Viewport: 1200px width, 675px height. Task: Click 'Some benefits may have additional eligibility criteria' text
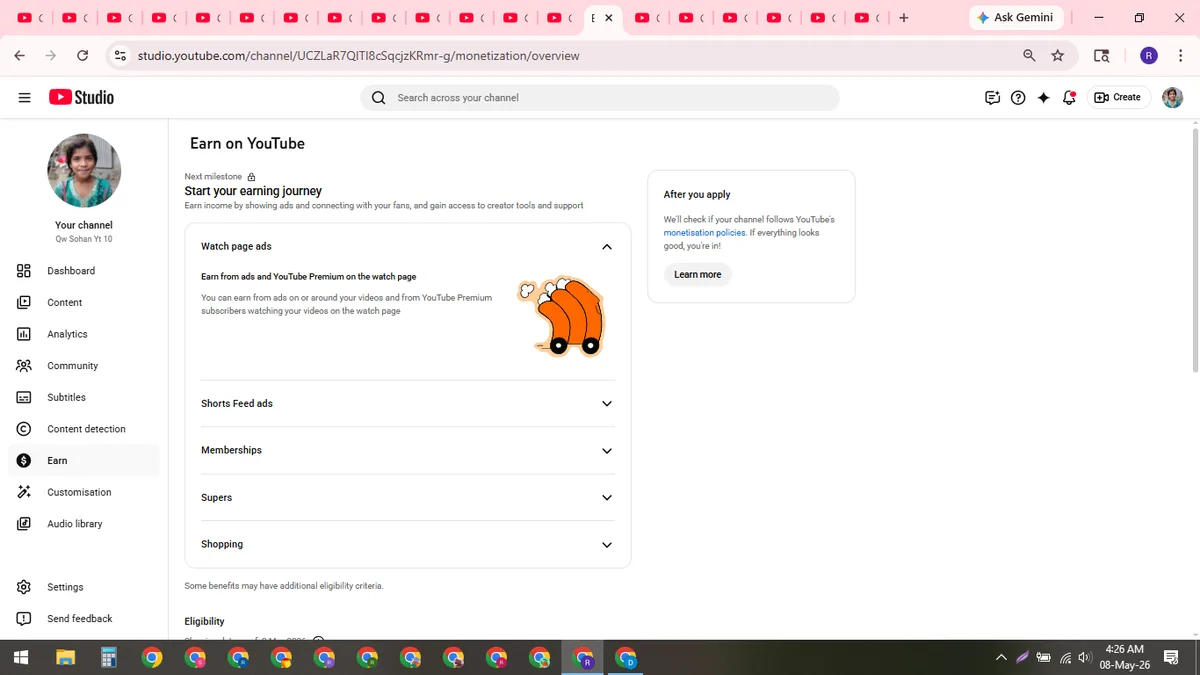tap(283, 586)
